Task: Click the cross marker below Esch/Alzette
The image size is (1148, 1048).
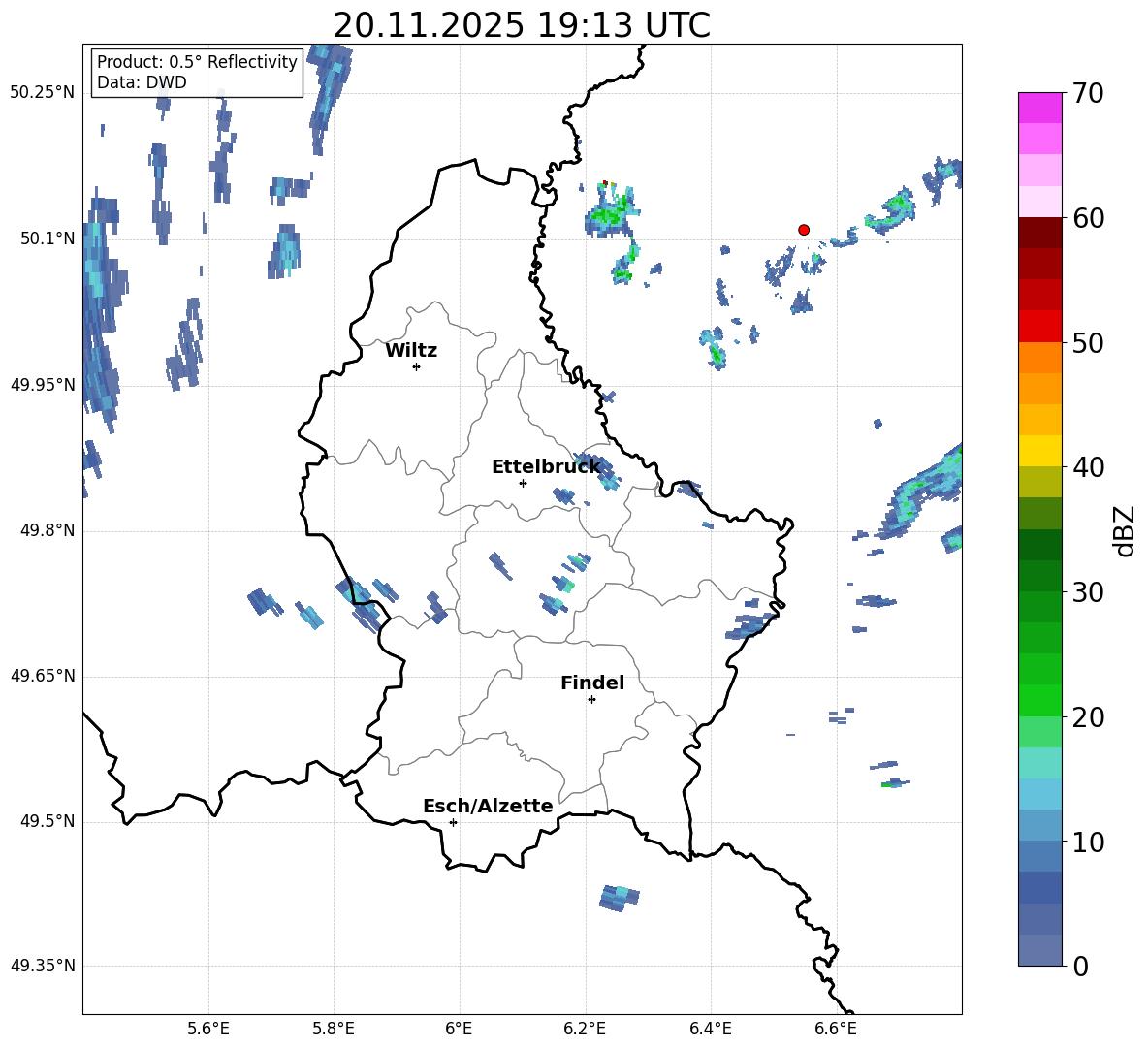Action: pos(453,822)
